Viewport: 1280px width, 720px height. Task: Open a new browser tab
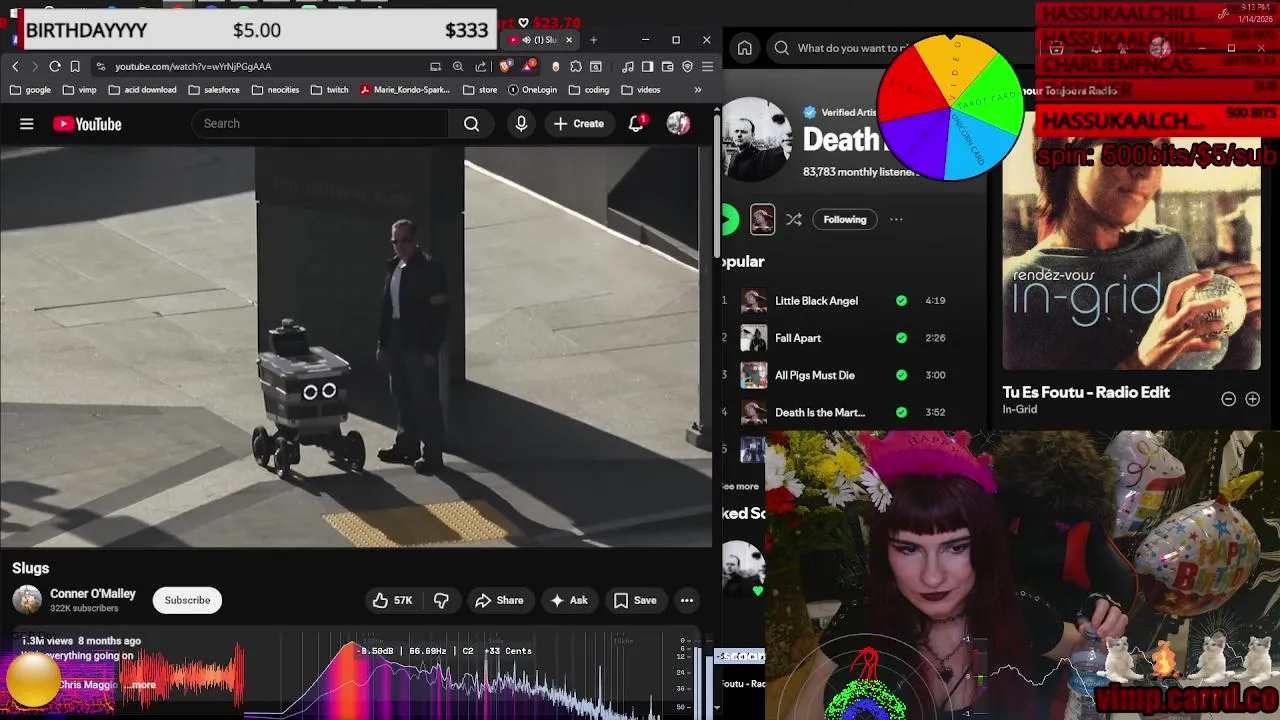tap(593, 40)
